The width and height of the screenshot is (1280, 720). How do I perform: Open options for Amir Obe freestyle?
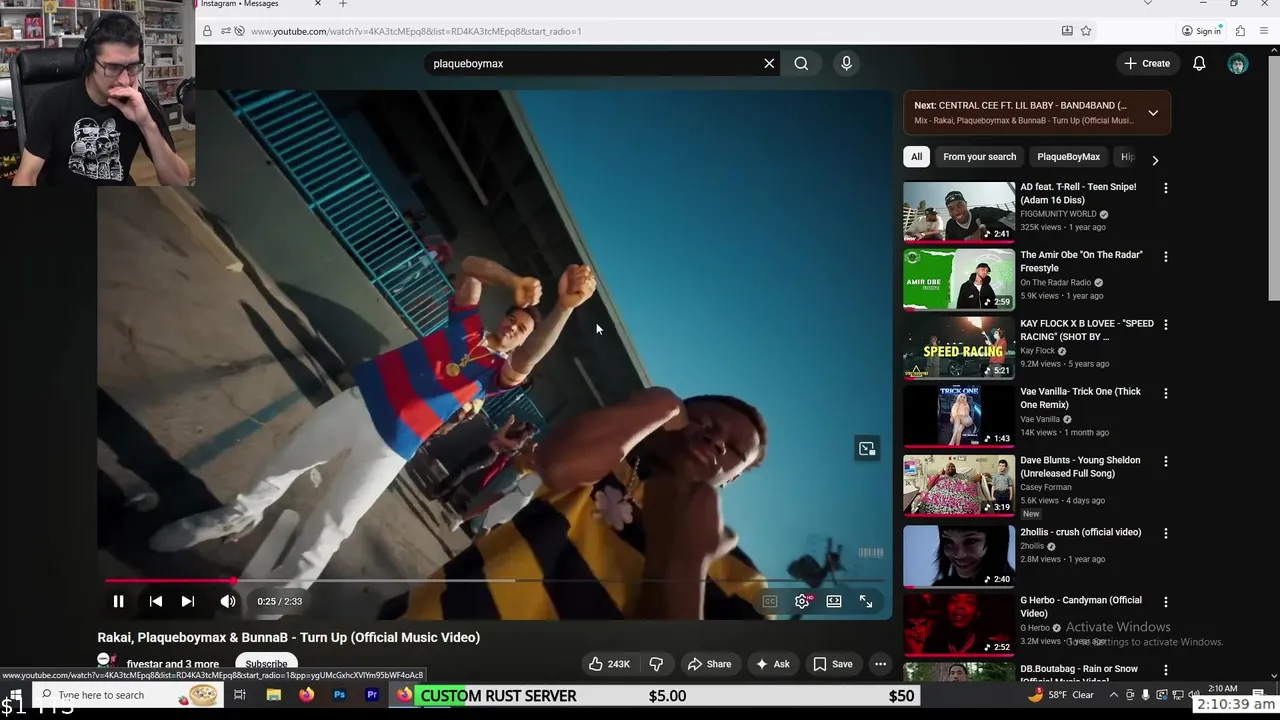coord(1165,256)
